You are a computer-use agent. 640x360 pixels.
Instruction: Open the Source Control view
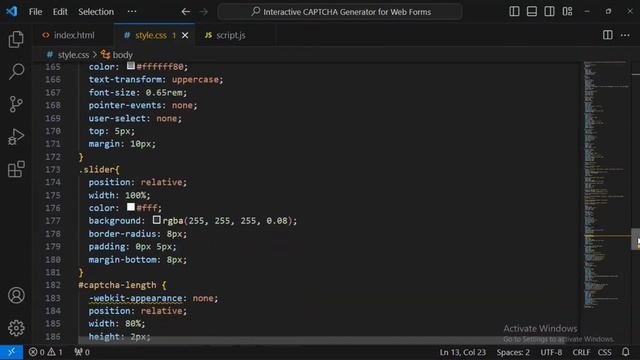click(16, 104)
